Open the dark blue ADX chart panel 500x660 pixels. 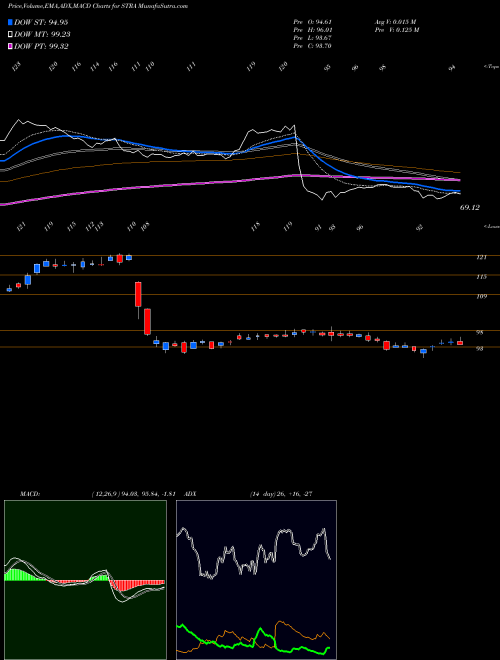point(256,580)
